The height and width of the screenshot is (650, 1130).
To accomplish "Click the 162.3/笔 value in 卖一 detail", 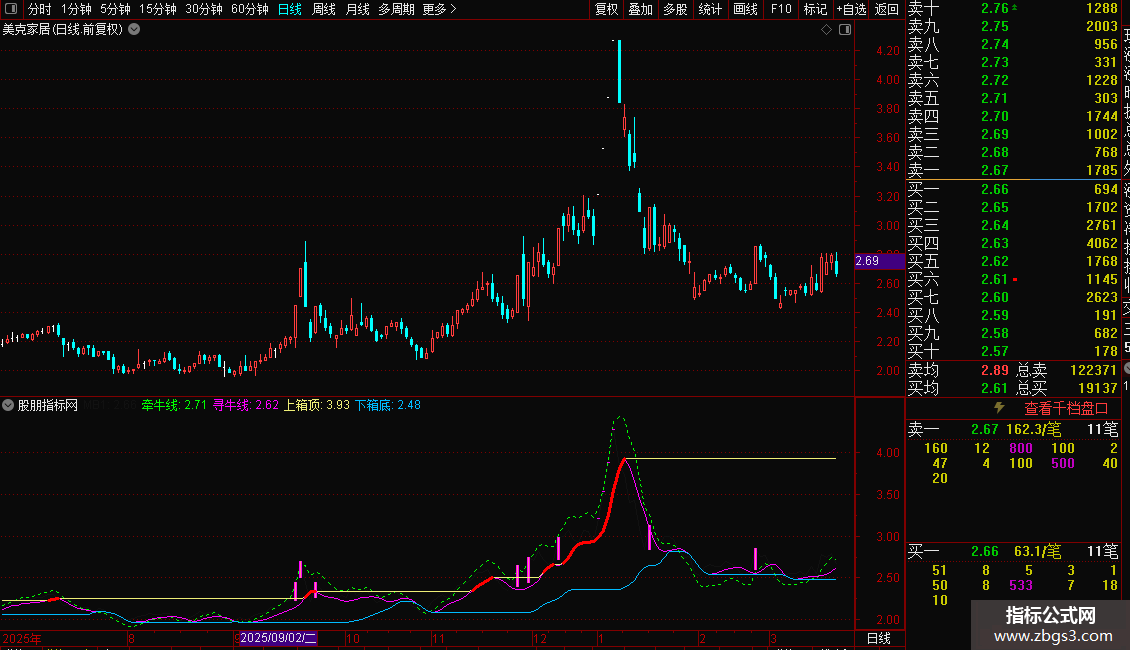I will 1033,429.
